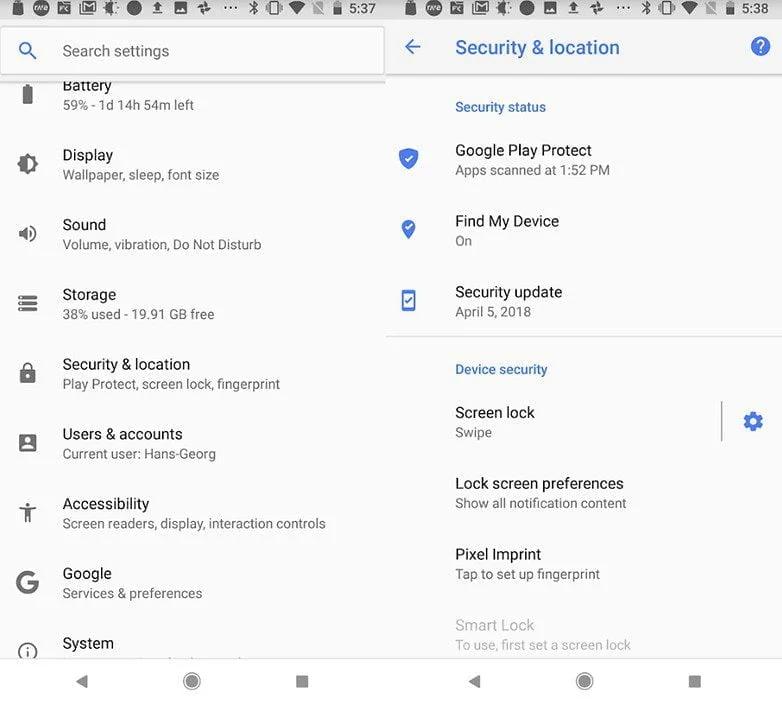Open Accessibility settings
The image size is (782, 711).
pyautogui.click(x=193, y=514)
